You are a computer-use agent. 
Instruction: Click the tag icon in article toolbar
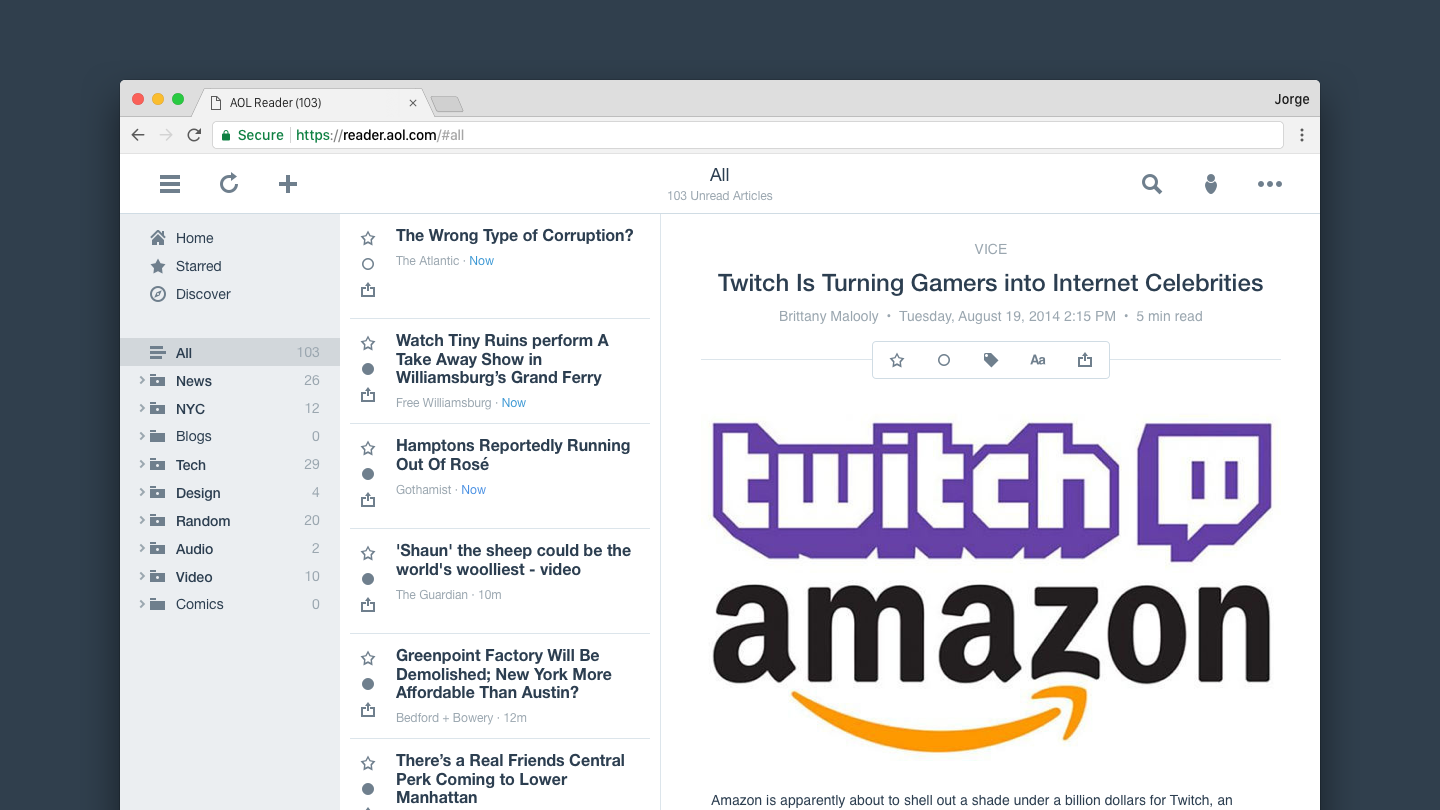[x=991, y=360]
